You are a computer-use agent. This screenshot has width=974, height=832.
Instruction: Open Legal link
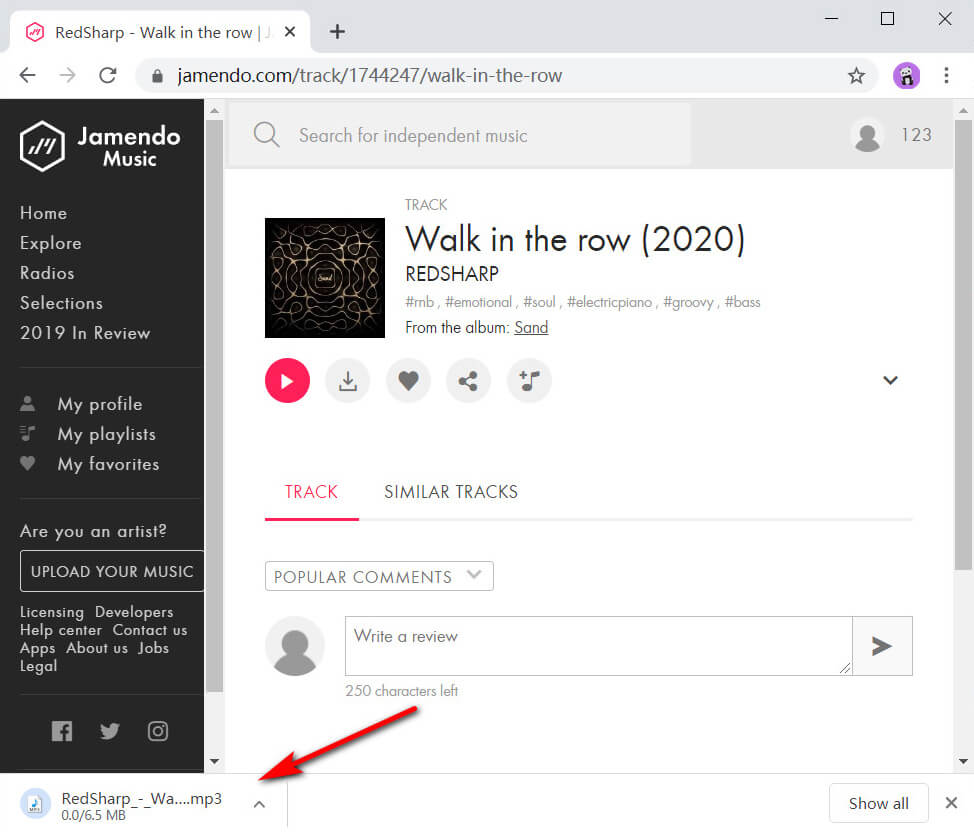coord(39,666)
